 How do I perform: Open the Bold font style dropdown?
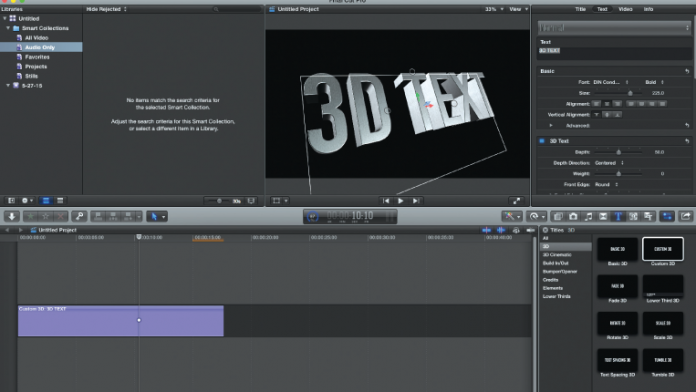point(654,82)
